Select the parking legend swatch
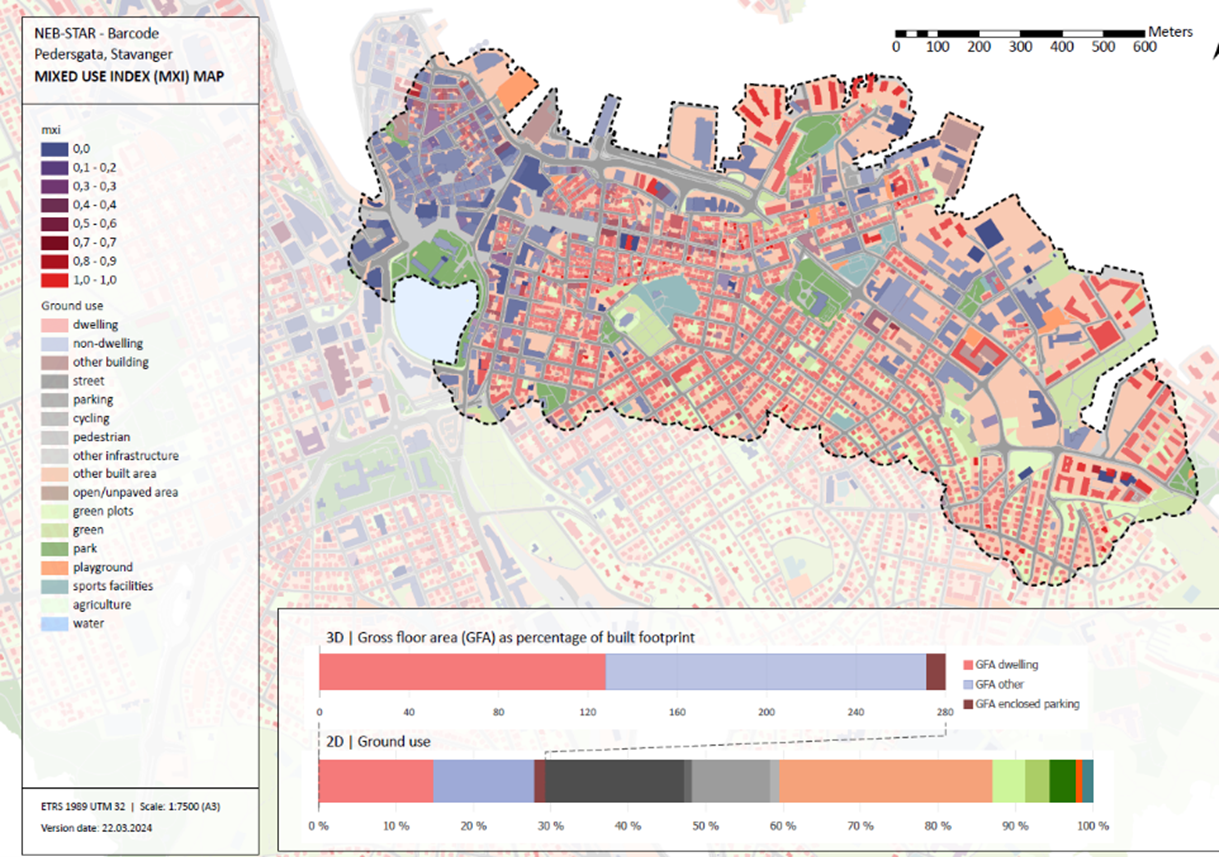The width and height of the screenshot is (1219, 857). (x=55, y=400)
